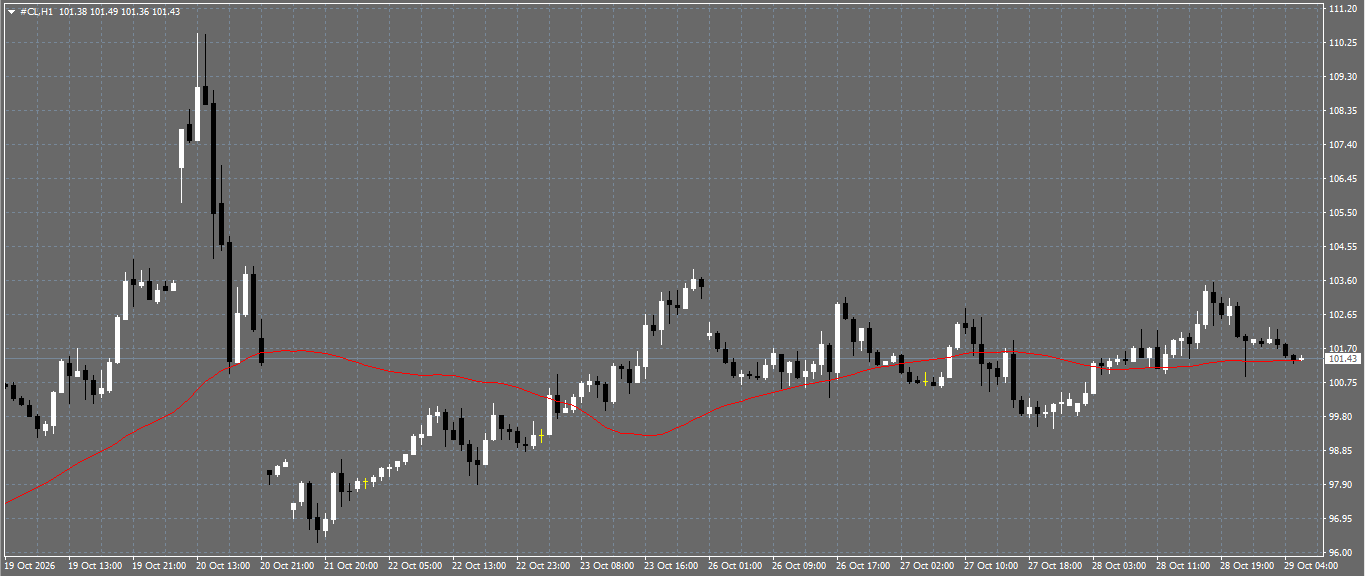Click the 26 Oct 17:00 time label
Image resolution: width=1365 pixels, height=576 pixels.
(x=864, y=566)
